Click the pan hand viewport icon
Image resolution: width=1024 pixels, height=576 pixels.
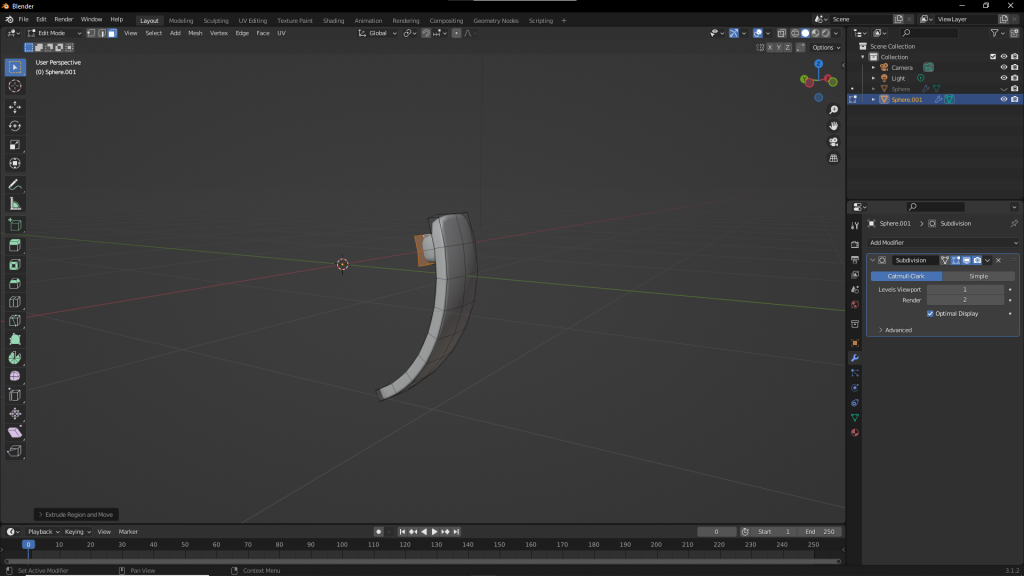[834, 126]
